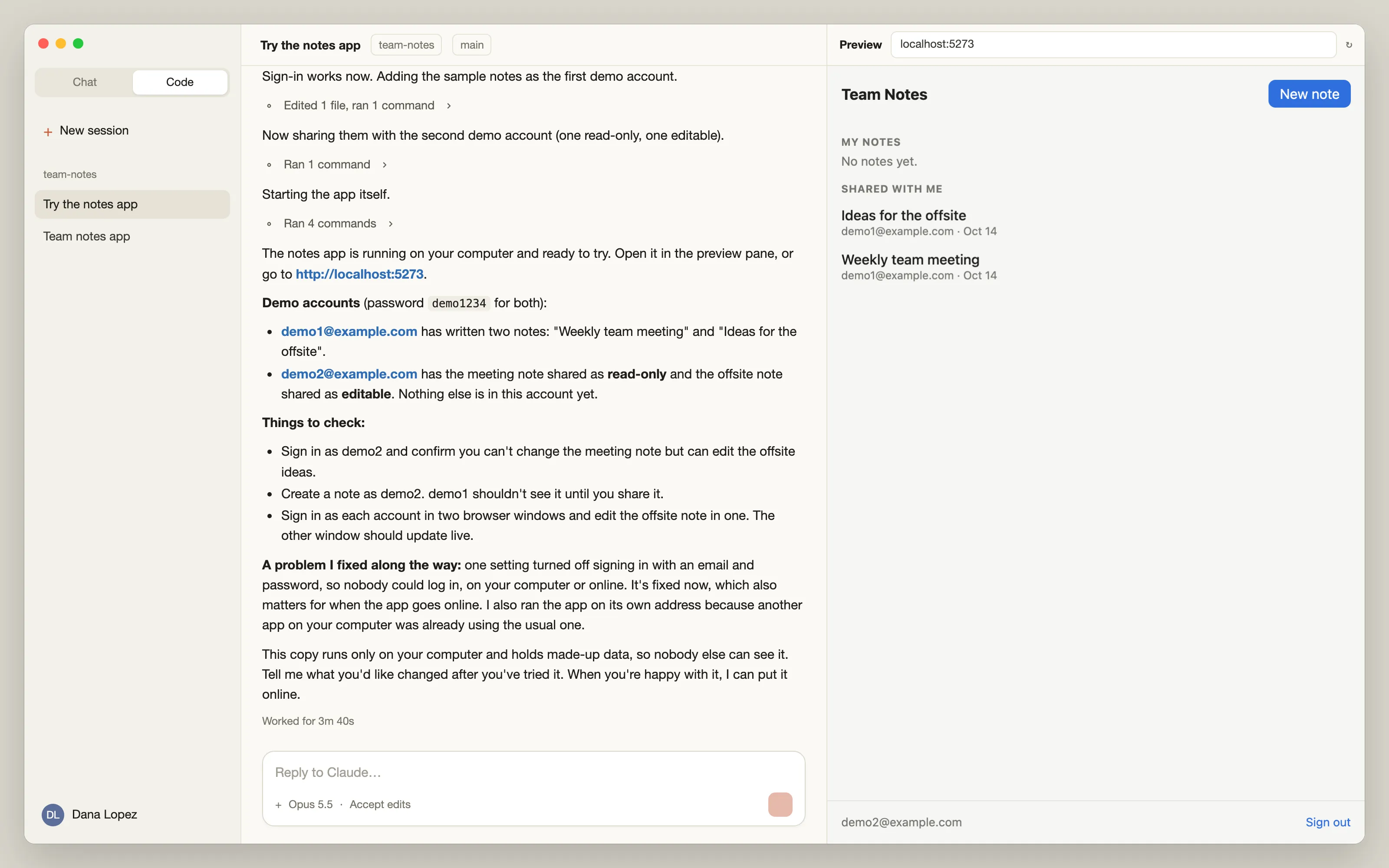Screen dimensions: 1389x868
Task: Click the demo2@example.com link in chat
Action: point(349,374)
